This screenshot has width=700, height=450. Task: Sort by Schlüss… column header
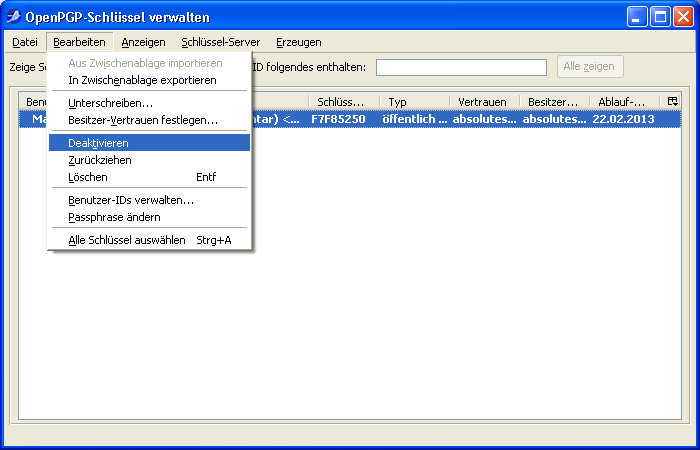point(344,102)
